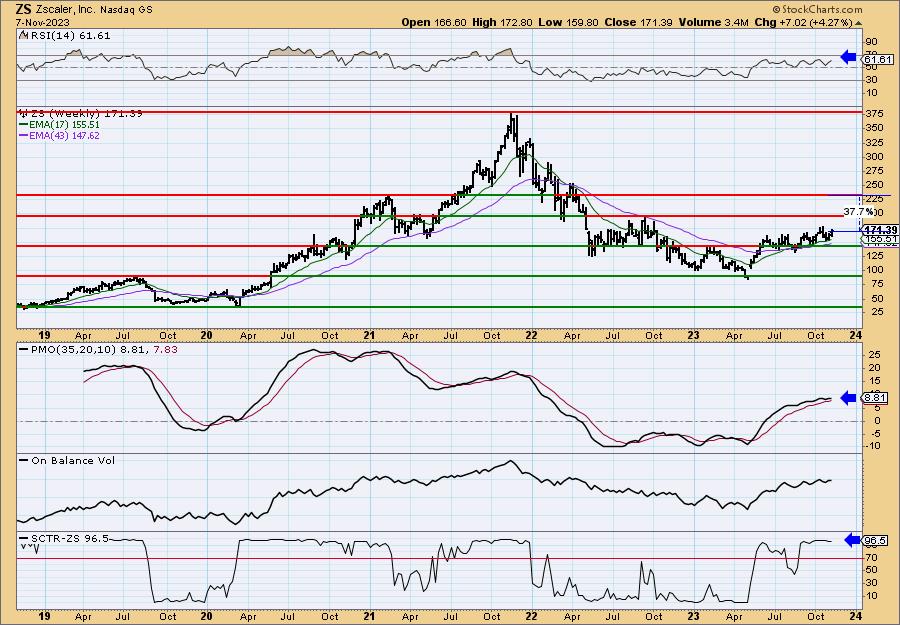Click the RSI line symbol before RSI(14)
Image resolution: width=900 pixels, height=625 pixels.
tap(23, 35)
